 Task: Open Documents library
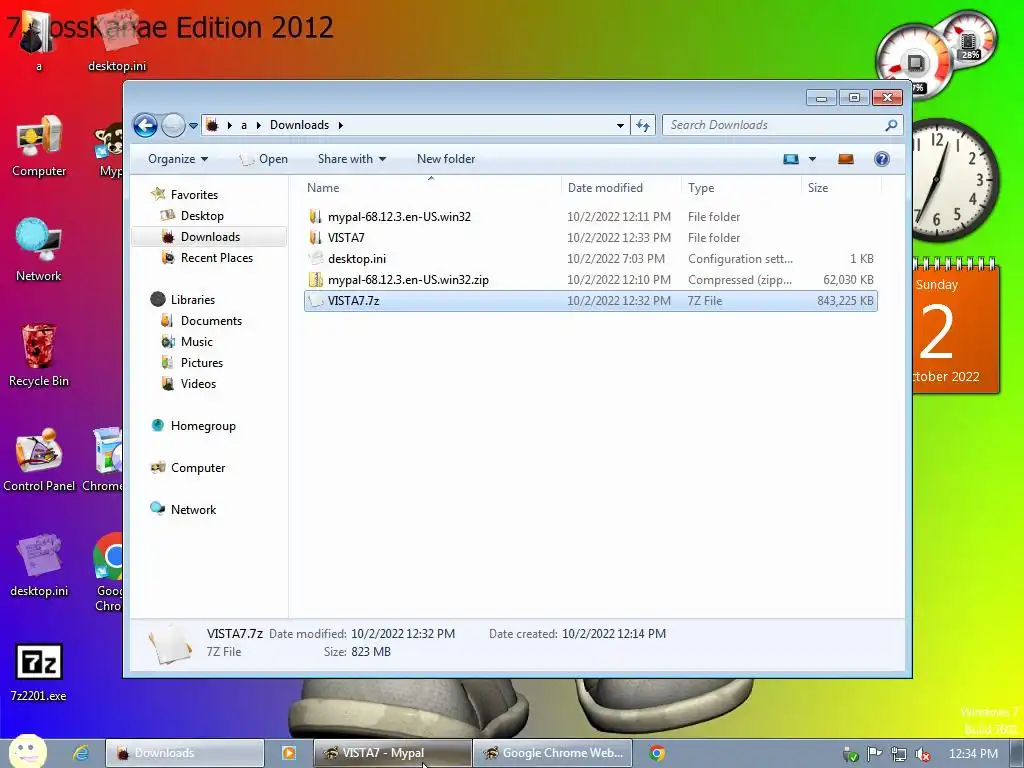click(x=211, y=321)
